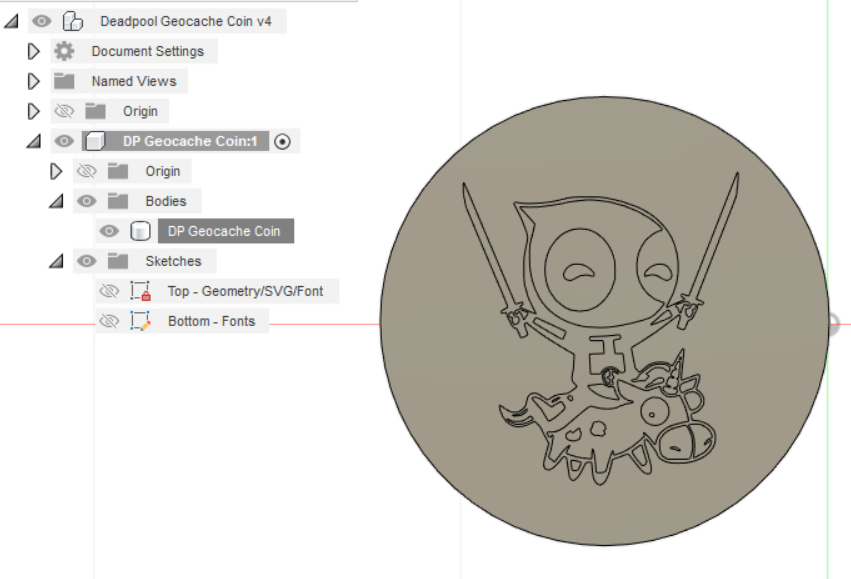Show the top-level Origin with its eye toggle

click(64, 111)
